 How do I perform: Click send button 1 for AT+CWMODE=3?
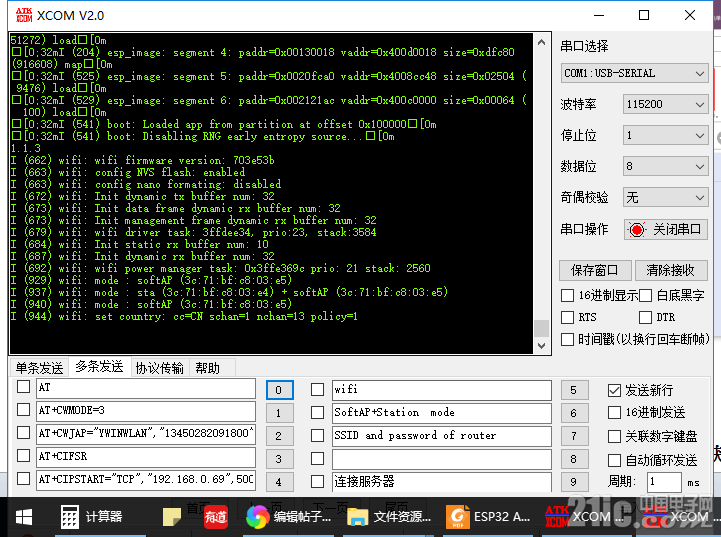279,413
